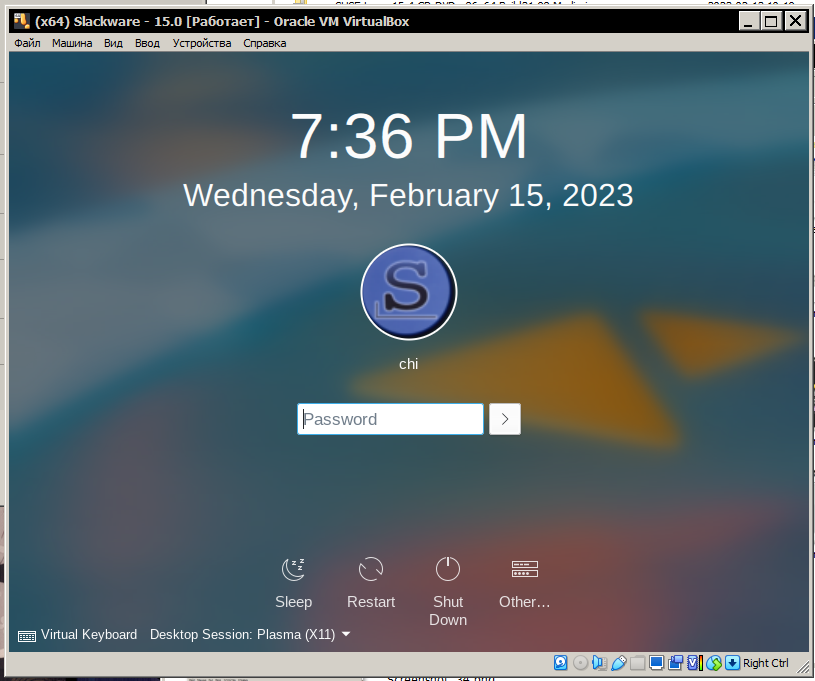
Task: Click the audio speaker status icon
Action: click(x=599, y=663)
